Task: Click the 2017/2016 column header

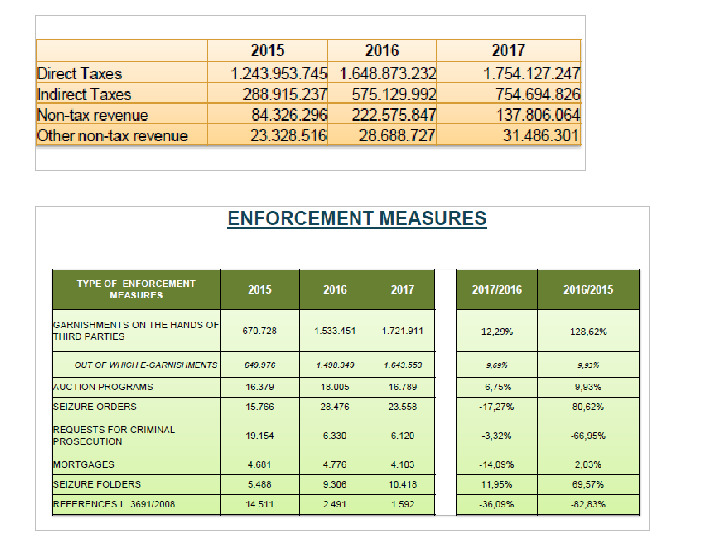Action: pos(497,290)
